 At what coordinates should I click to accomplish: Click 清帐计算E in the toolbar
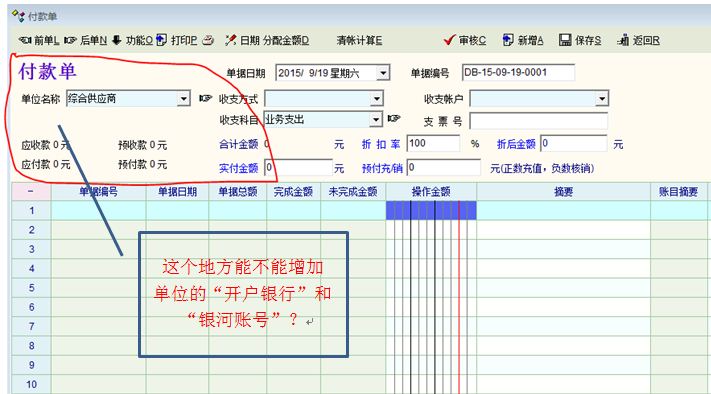pyautogui.click(x=360, y=40)
